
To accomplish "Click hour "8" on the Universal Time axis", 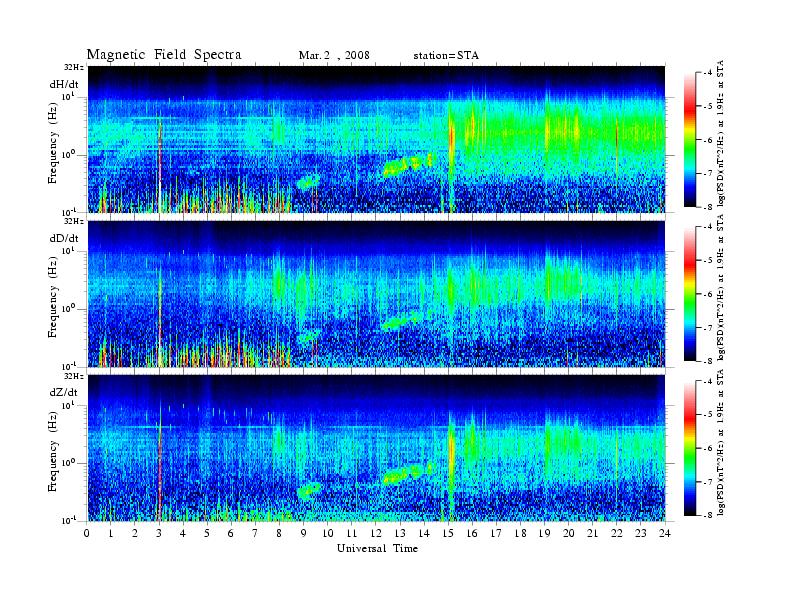I will (x=279, y=533).
